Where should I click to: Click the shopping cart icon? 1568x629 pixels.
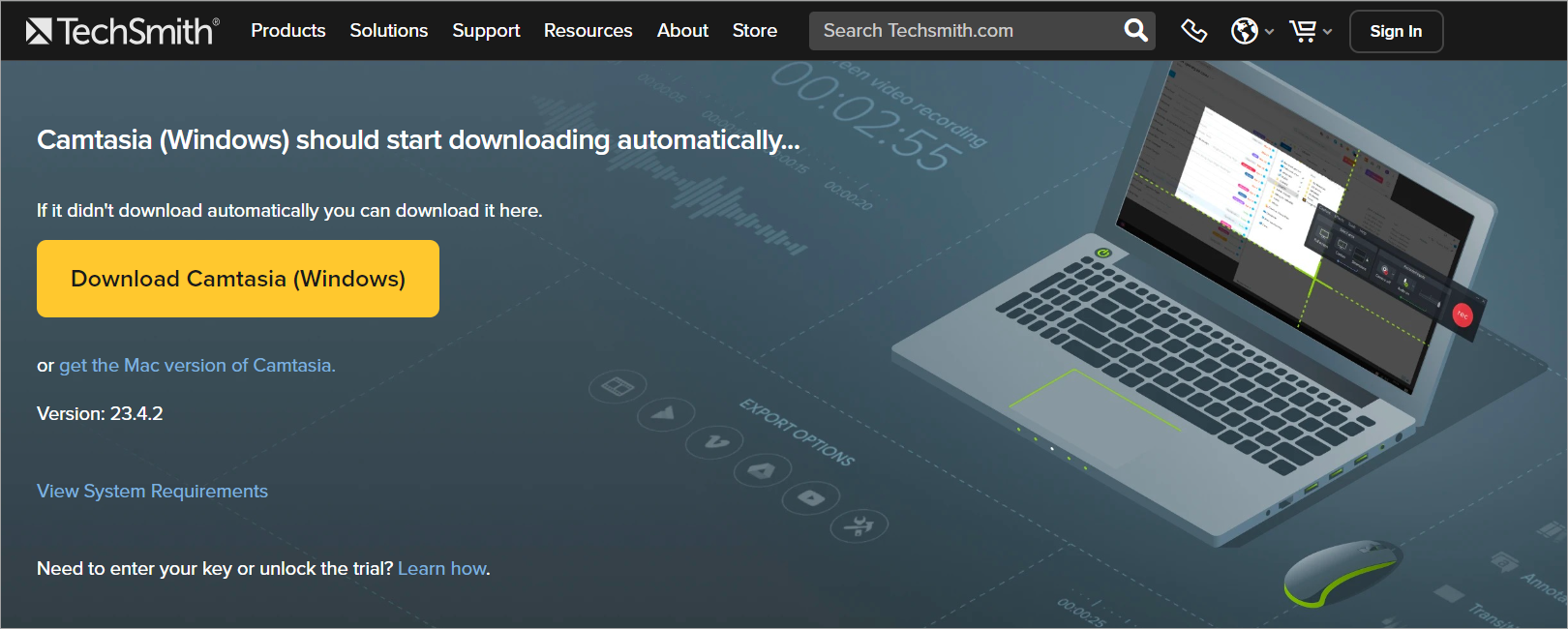1303,31
